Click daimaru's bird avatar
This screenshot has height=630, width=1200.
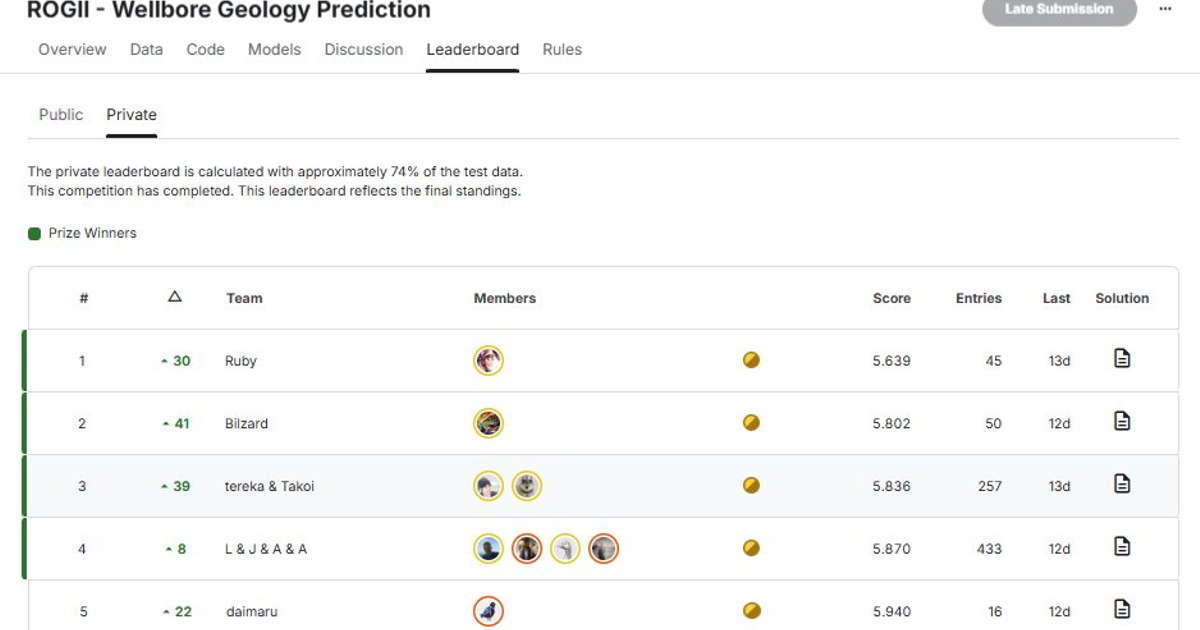(x=488, y=611)
